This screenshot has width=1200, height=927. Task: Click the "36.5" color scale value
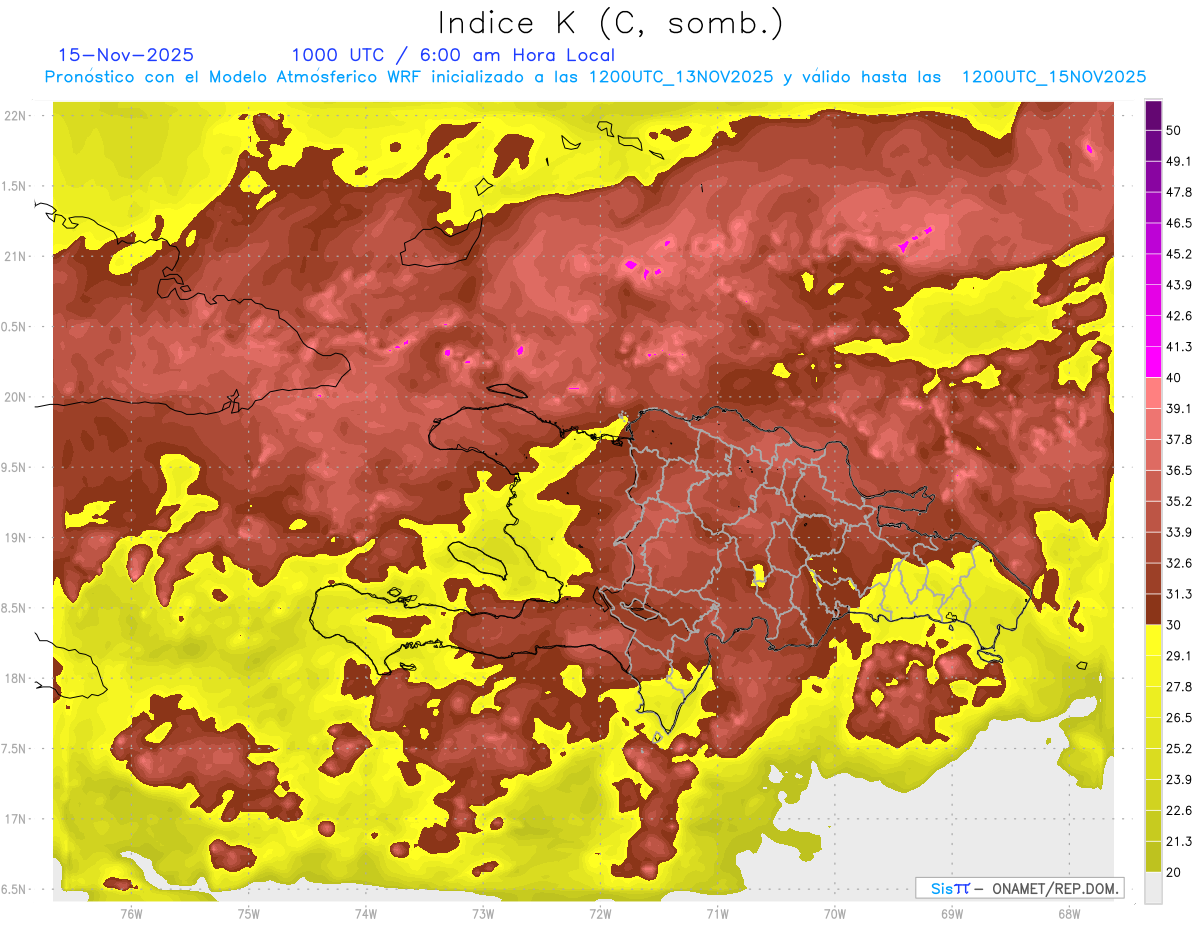1179,470
